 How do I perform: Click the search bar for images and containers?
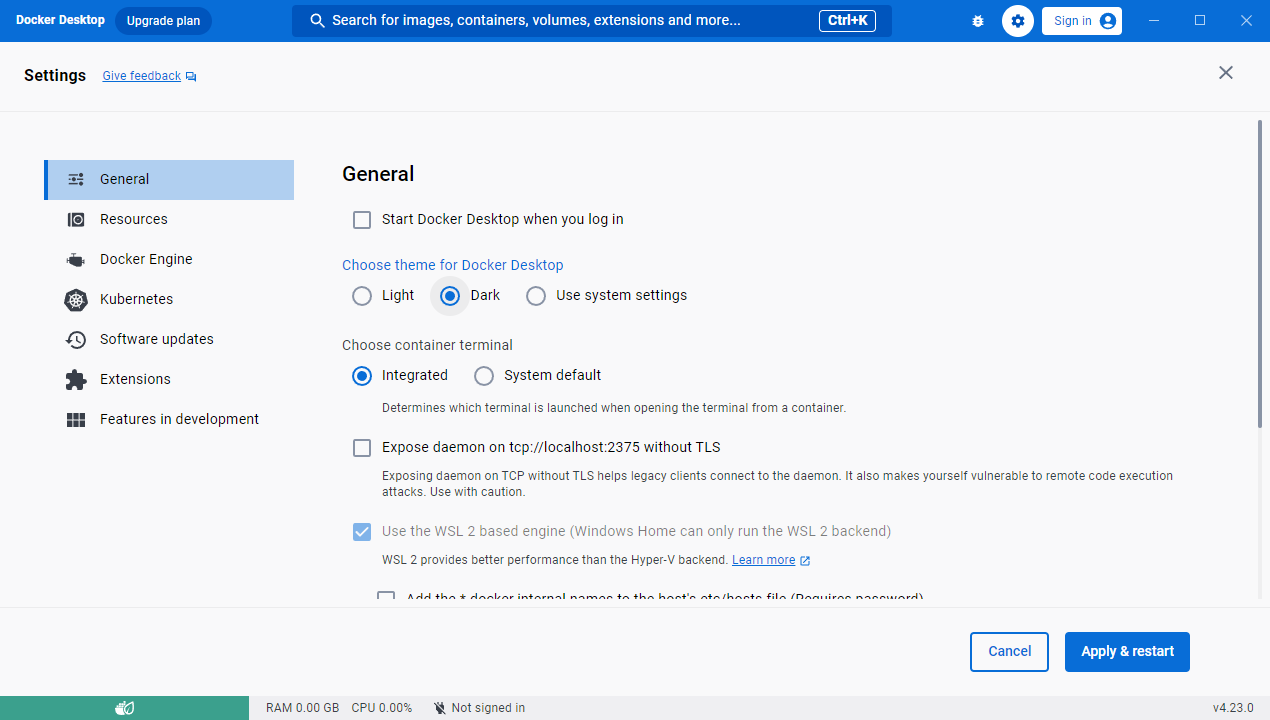[560, 21]
